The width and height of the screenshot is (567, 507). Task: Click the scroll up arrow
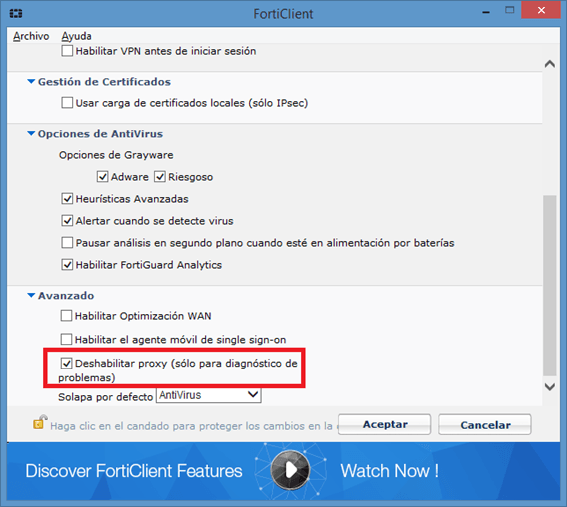[x=550, y=64]
